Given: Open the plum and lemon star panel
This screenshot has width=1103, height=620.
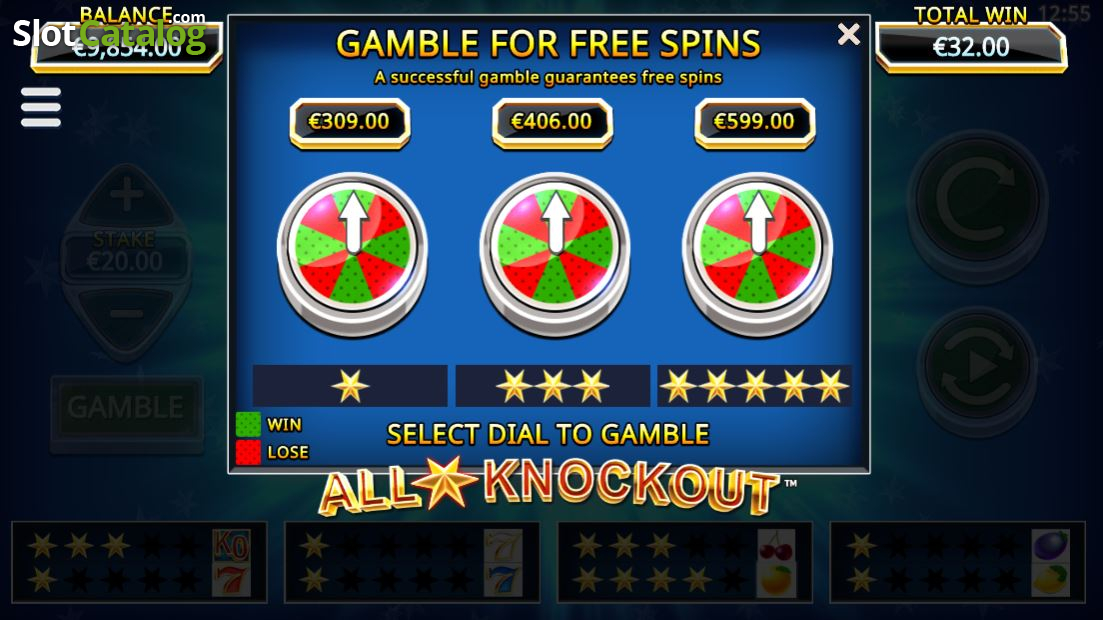Looking at the screenshot, I should pyautogui.click(x=957, y=562).
